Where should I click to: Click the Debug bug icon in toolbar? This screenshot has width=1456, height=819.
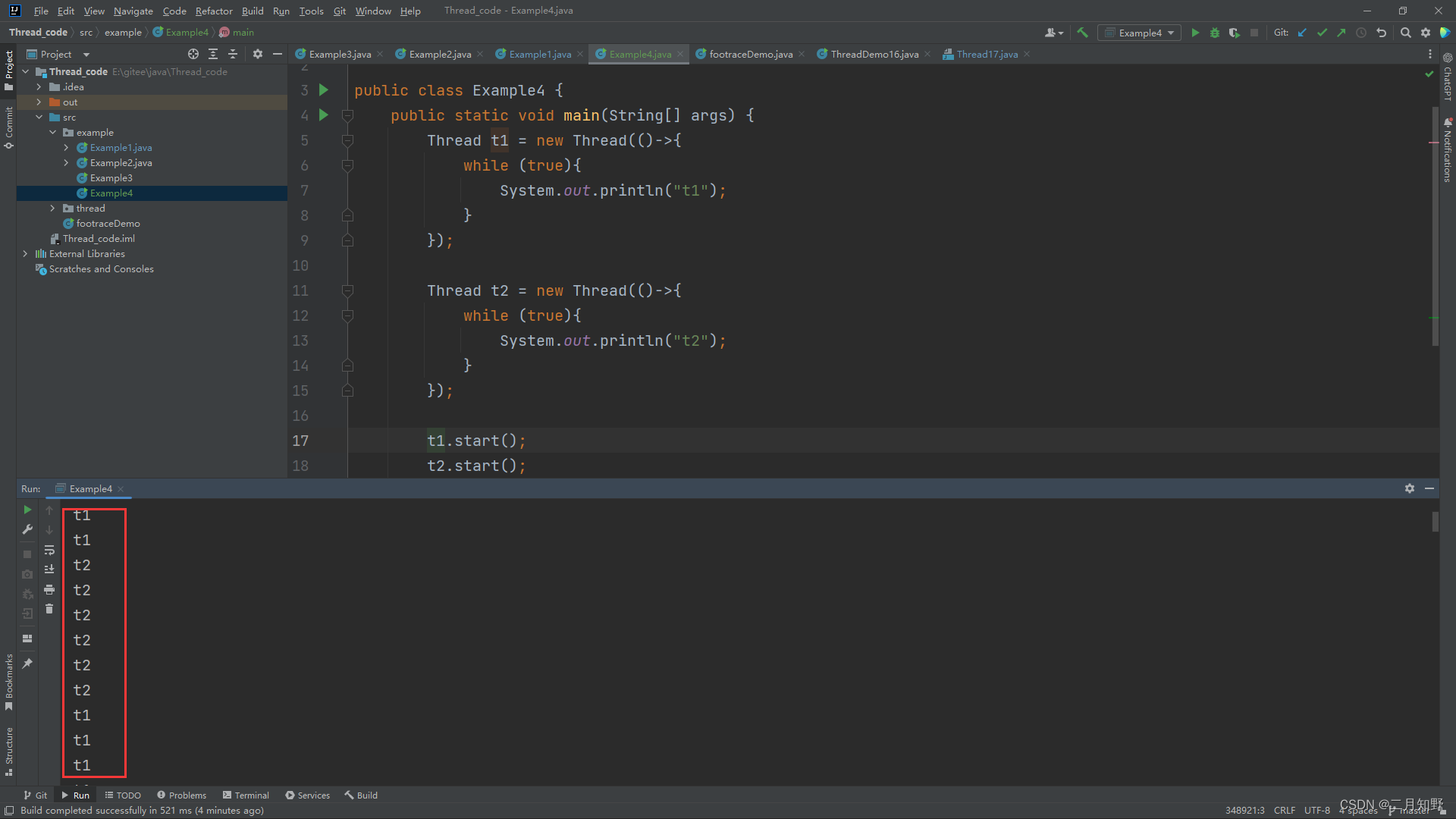[x=1214, y=33]
